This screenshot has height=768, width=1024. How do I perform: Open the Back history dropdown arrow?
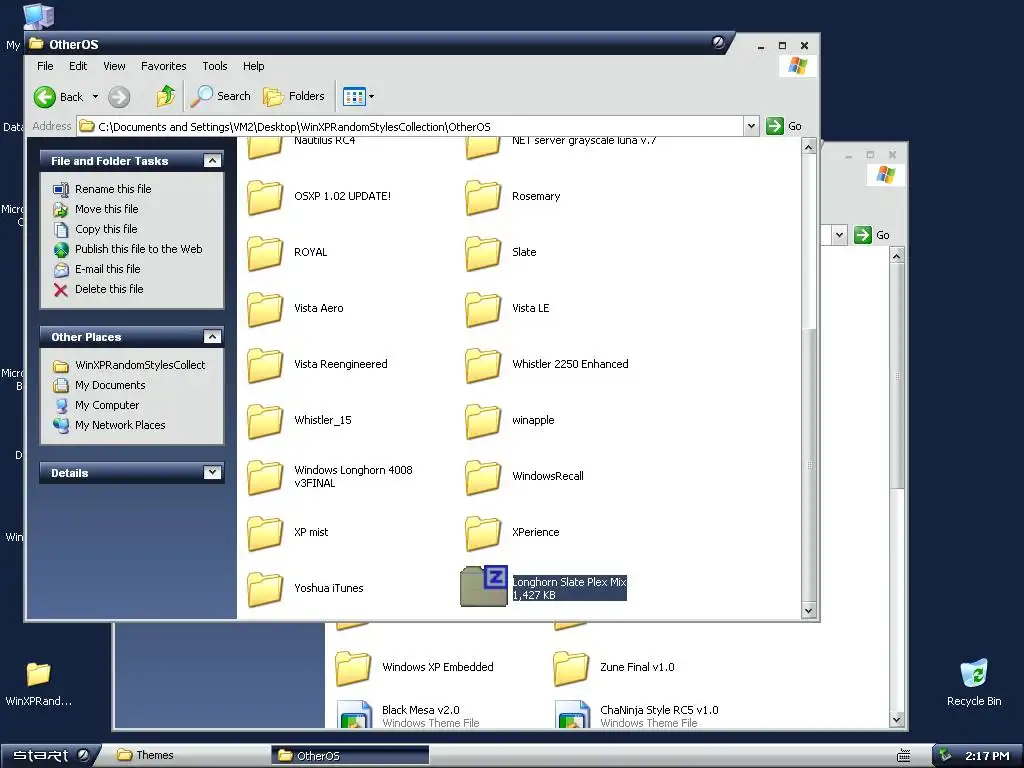pyautogui.click(x=95, y=97)
